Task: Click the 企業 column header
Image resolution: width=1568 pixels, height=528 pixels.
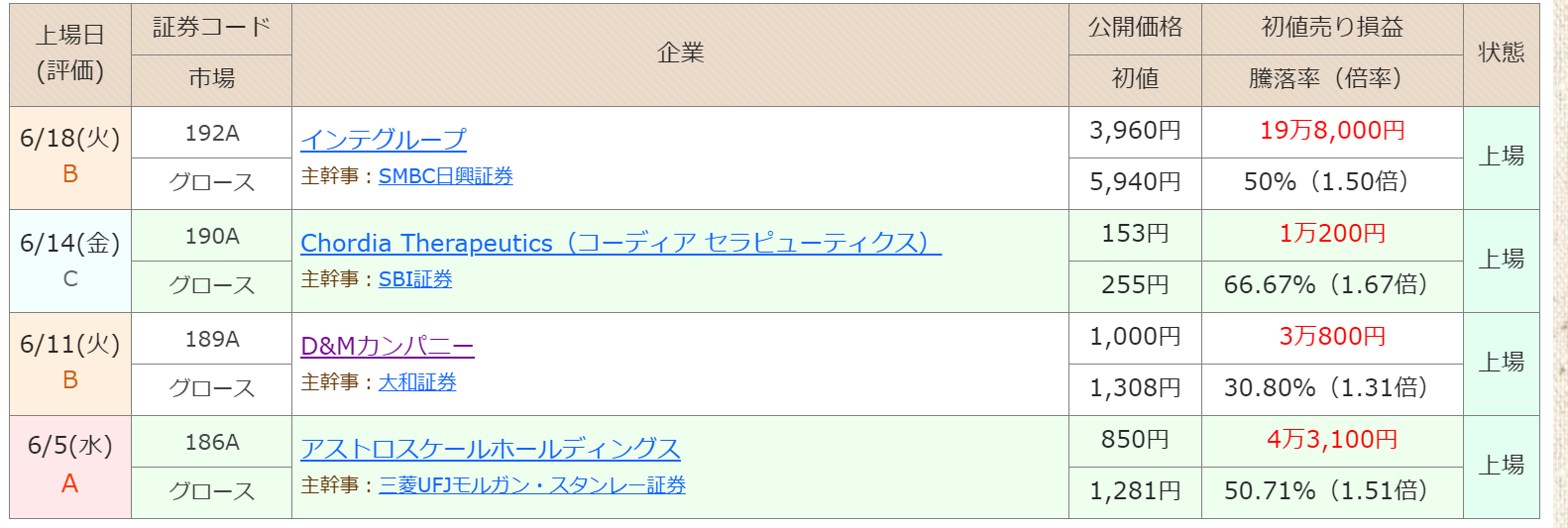Action: click(680, 54)
